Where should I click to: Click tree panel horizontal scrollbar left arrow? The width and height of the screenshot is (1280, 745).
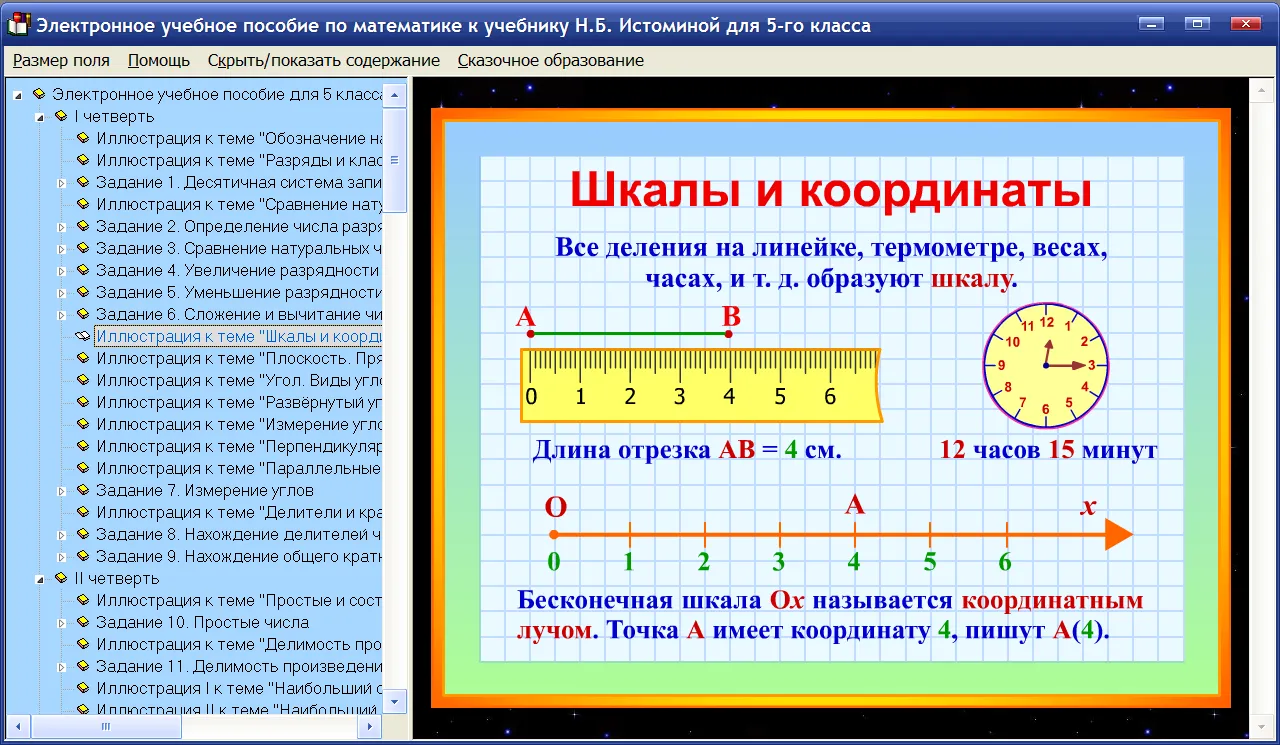coord(19,726)
